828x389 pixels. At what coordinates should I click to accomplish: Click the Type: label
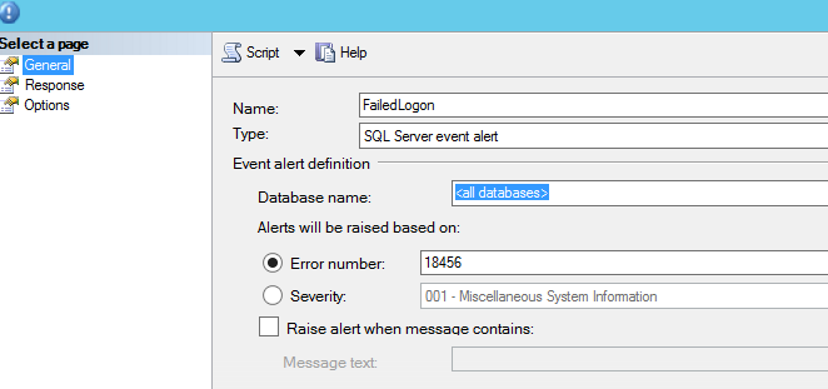pos(251,134)
